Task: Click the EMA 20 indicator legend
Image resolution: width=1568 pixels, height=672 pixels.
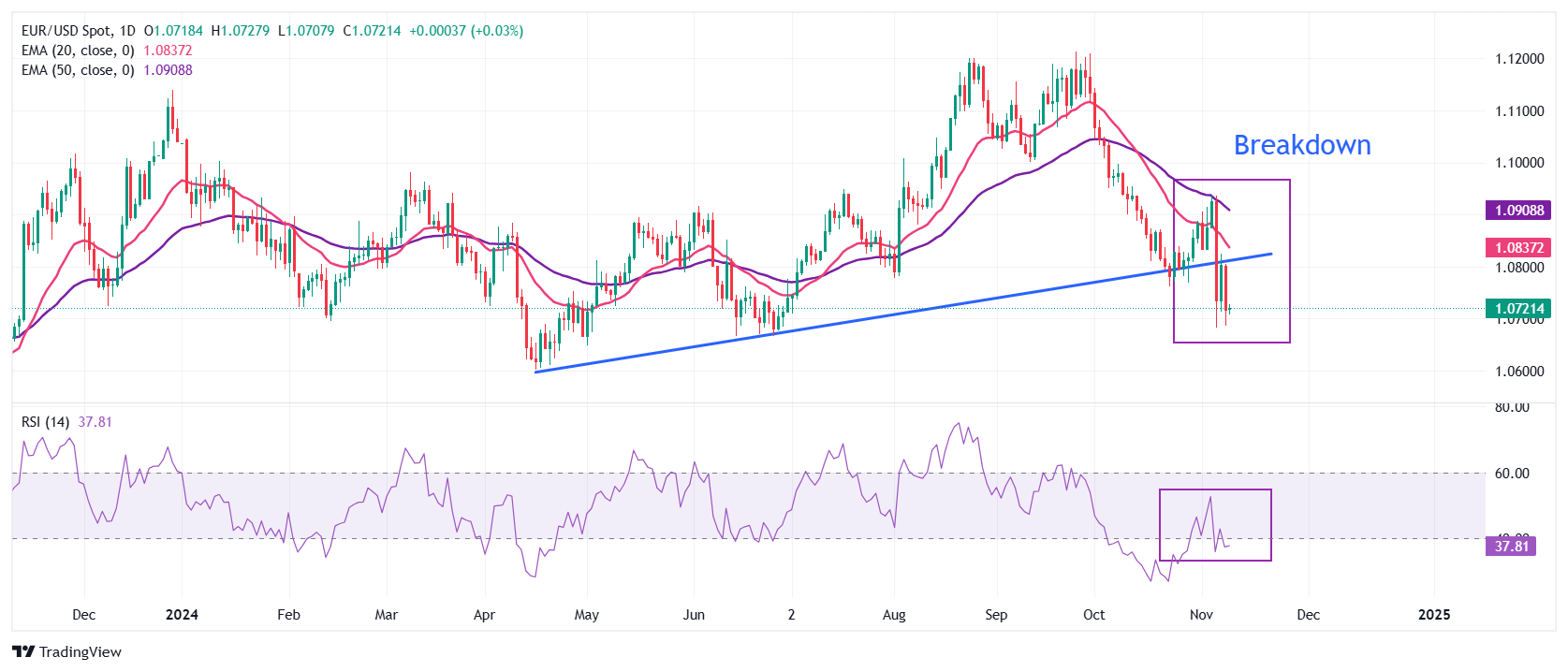Action: click(78, 51)
